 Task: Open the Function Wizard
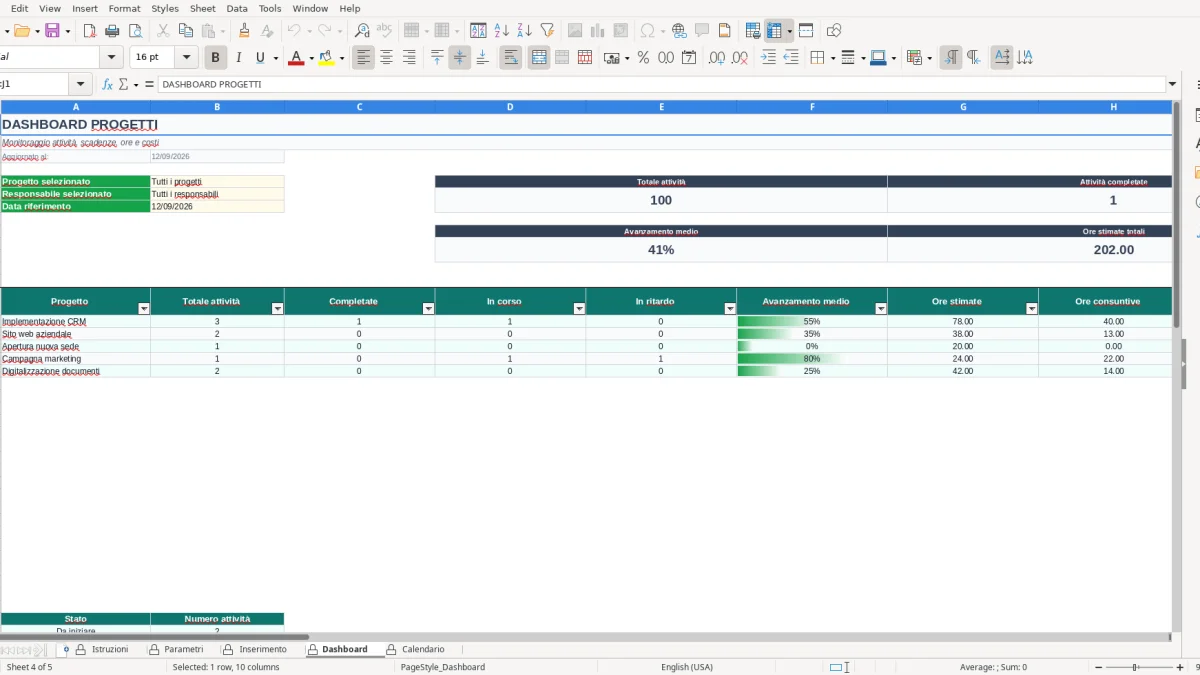click(108, 84)
